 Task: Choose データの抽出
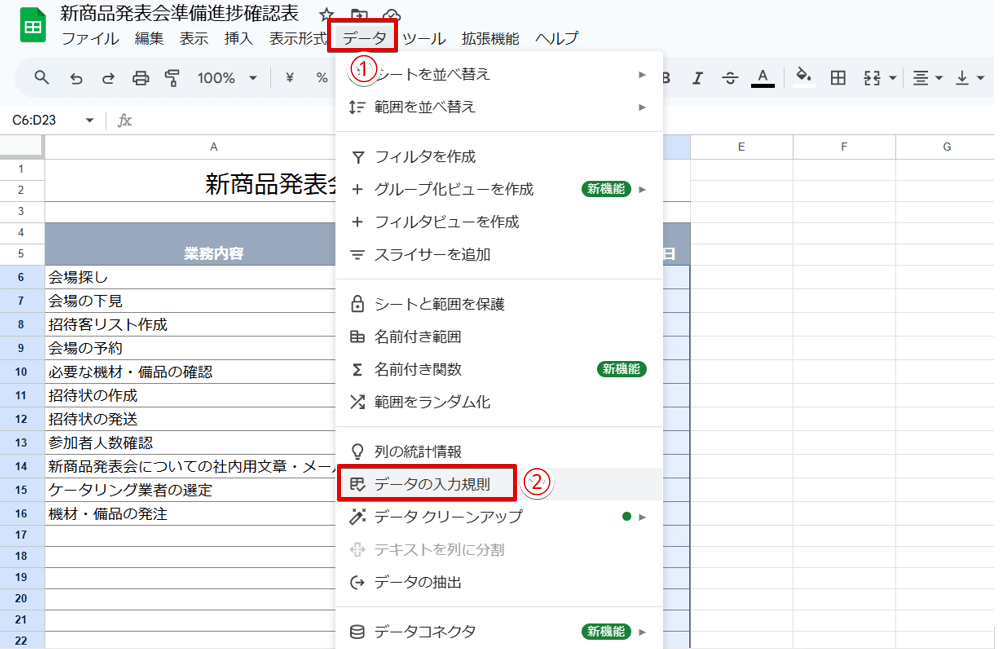(499, 582)
